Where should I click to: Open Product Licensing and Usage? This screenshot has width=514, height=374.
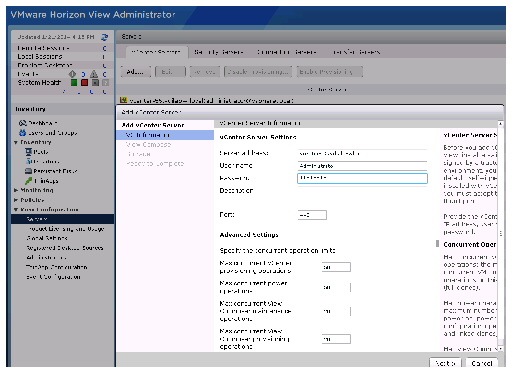click(x=66, y=229)
